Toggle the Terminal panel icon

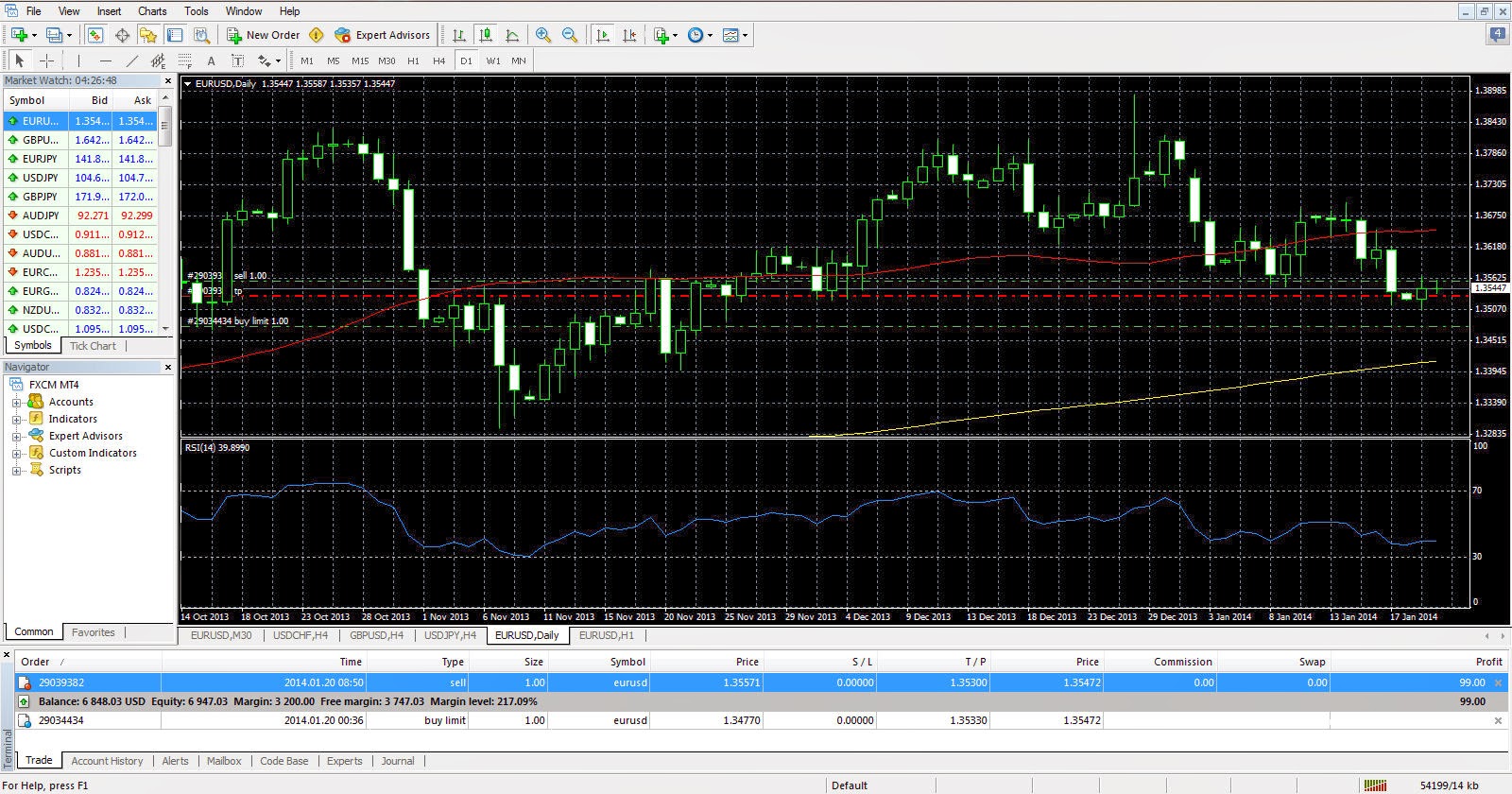[175, 35]
